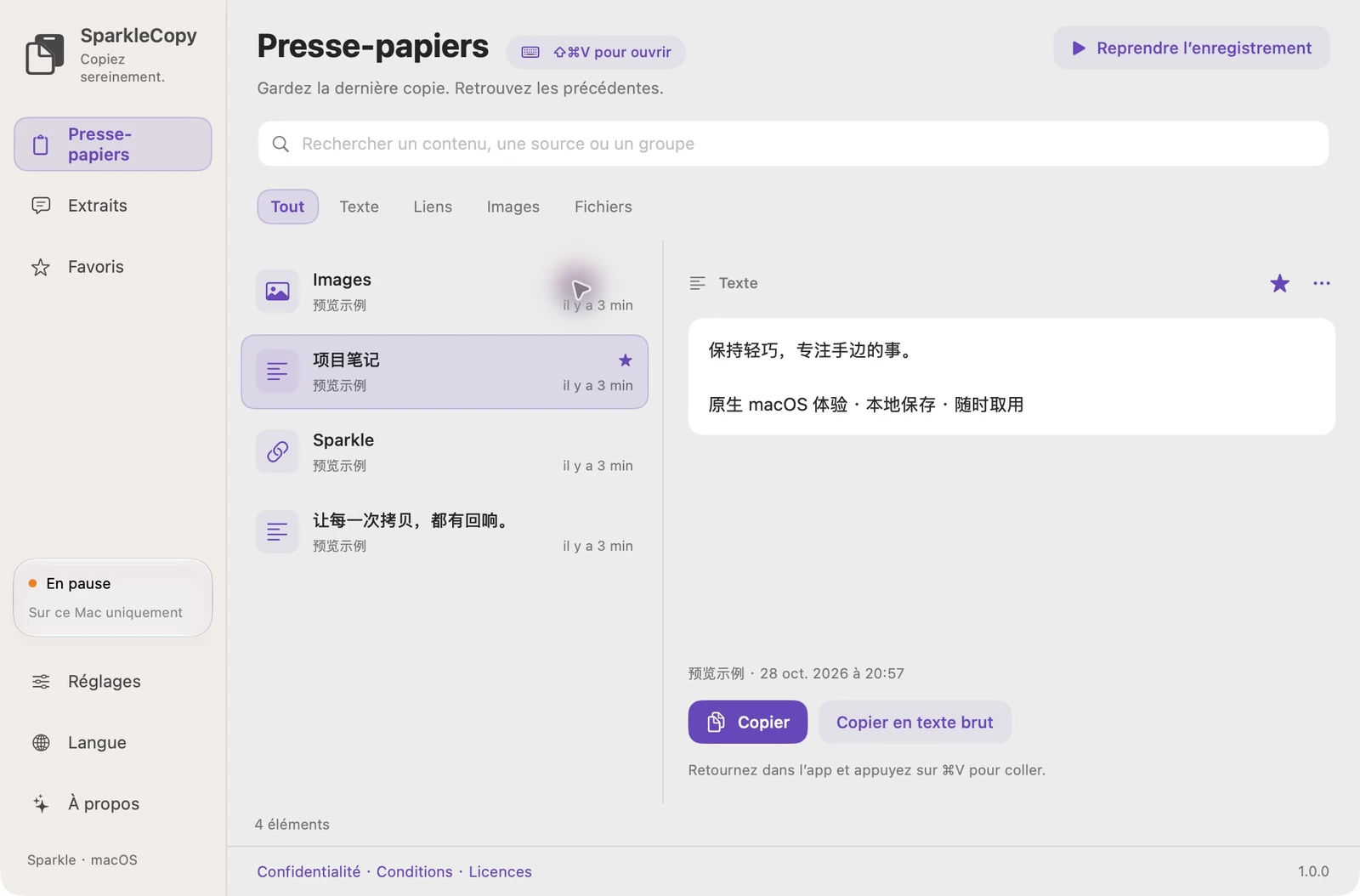Click the text icon of 让每一次拷贝 entry
The image size is (1360, 896).
click(277, 532)
